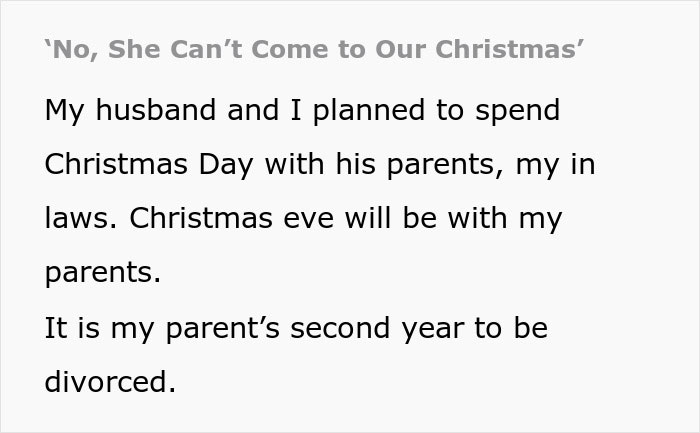Click the line beginning 'Christmas Day with his parents'
Image resolution: width=700 pixels, height=433 pixels.
320,164
